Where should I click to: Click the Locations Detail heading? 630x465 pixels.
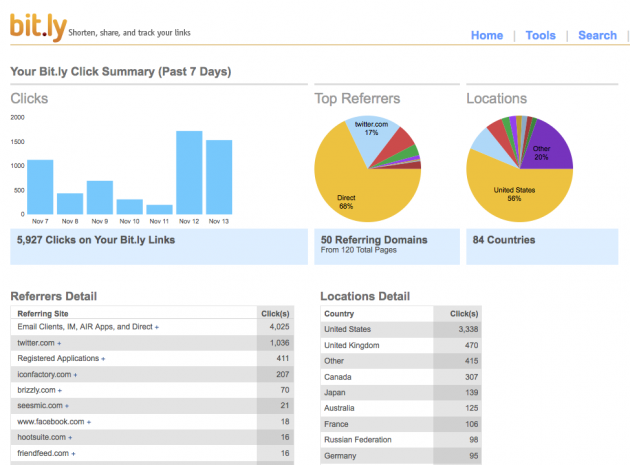[365, 296]
